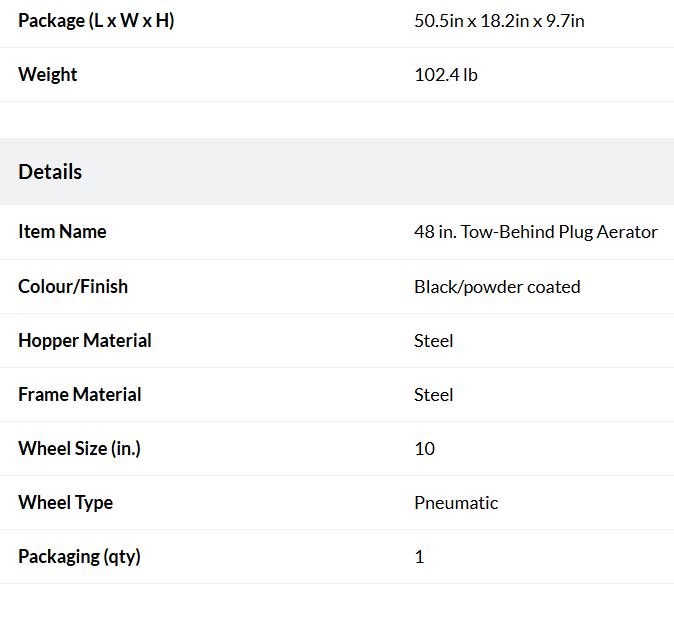Screen dimensions: 674x619
Task: Select the Wheel Type label
Action: [x=65, y=503]
